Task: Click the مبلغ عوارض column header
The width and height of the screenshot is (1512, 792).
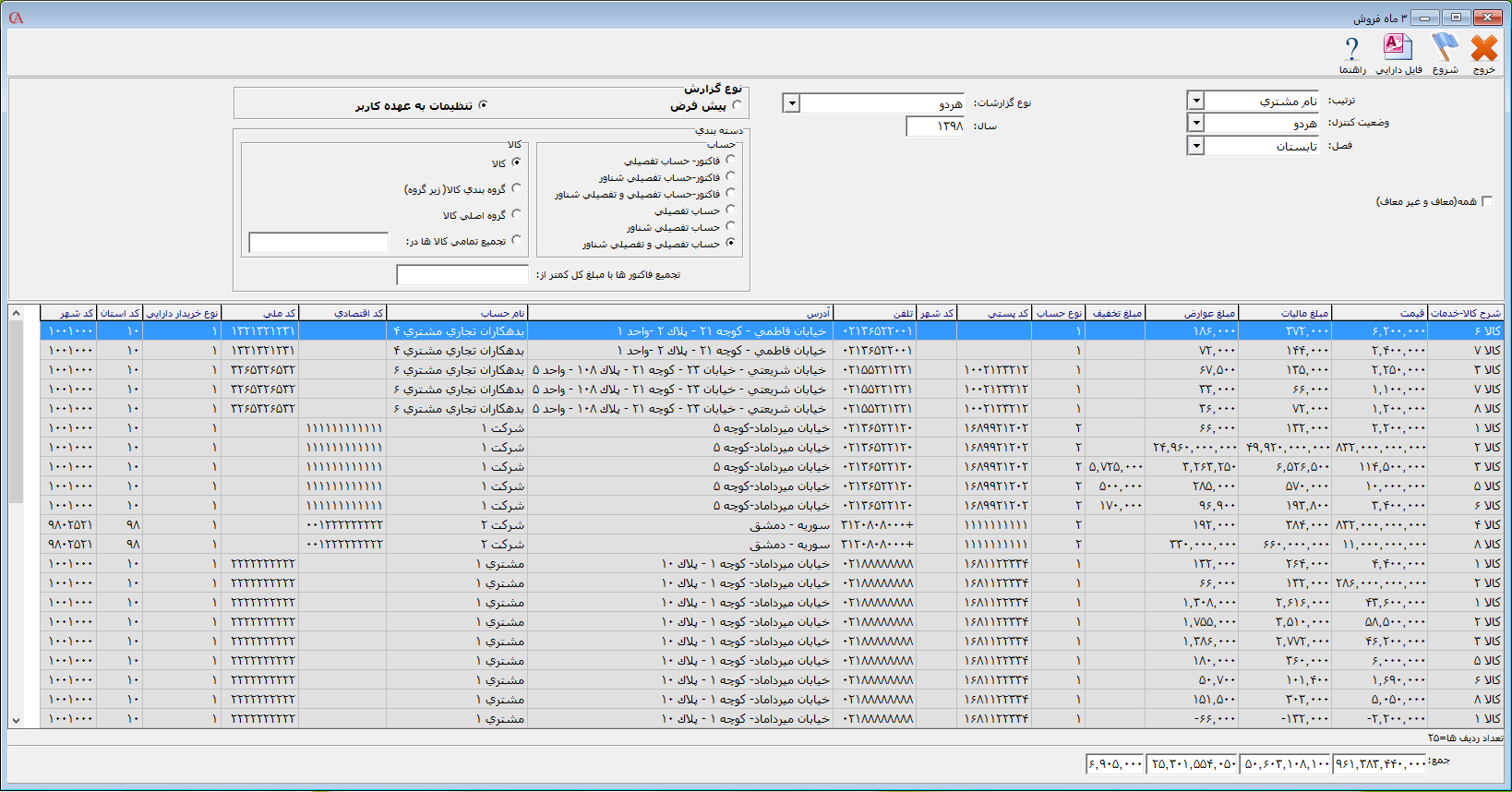Action: coord(1191,313)
